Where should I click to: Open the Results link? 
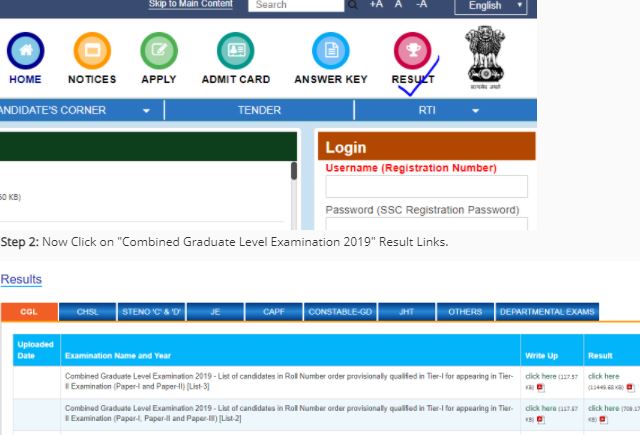pos(21,280)
